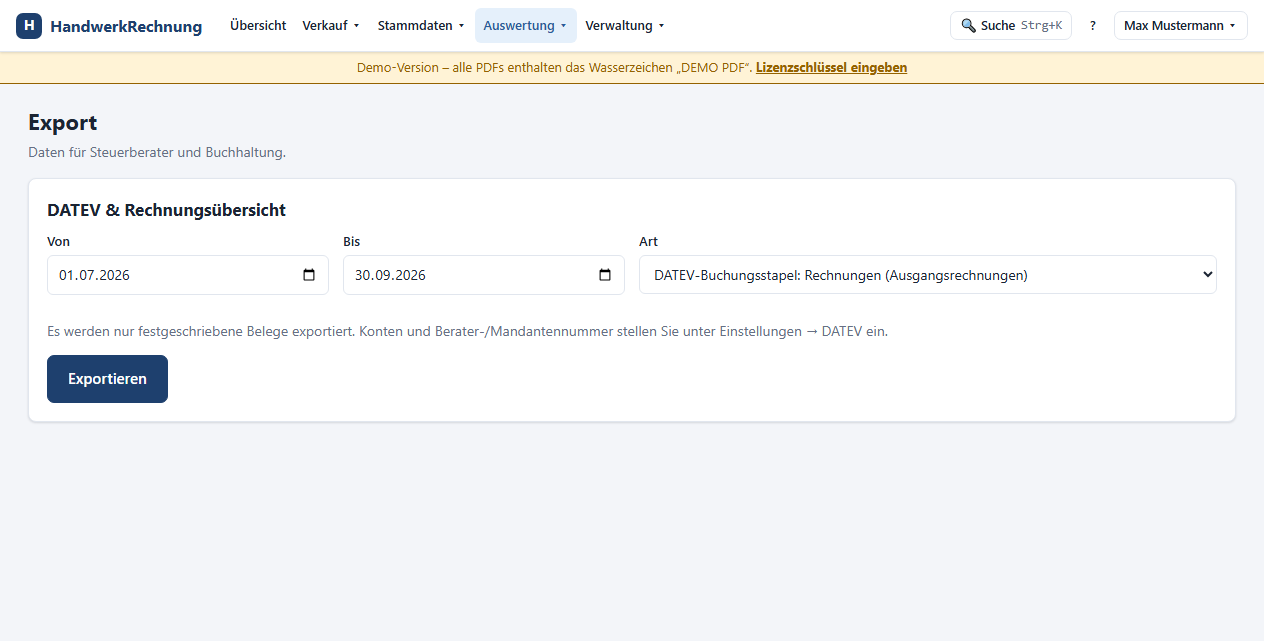
Task: Open calendar picker in Von date field
Action: pyautogui.click(x=309, y=275)
